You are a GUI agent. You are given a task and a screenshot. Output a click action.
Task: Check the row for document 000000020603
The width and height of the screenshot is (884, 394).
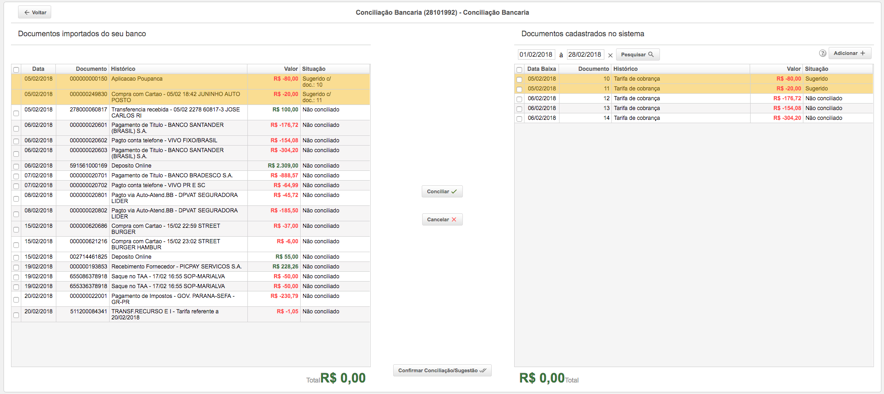click(16, 153)
